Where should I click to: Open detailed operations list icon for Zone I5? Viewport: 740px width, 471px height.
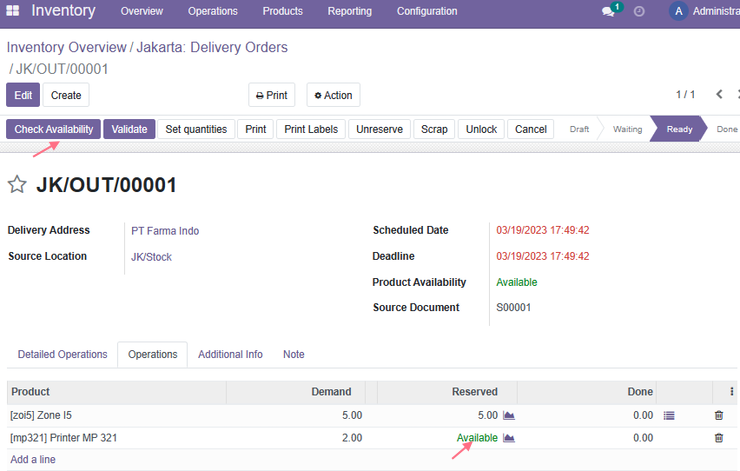669,415
